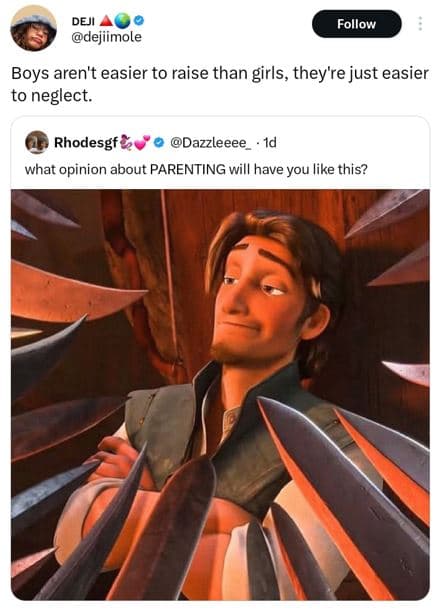Screen dimensions: 442x612
Task: Click the pink hearts emoji after Rhodesgf
Action: 142,142
